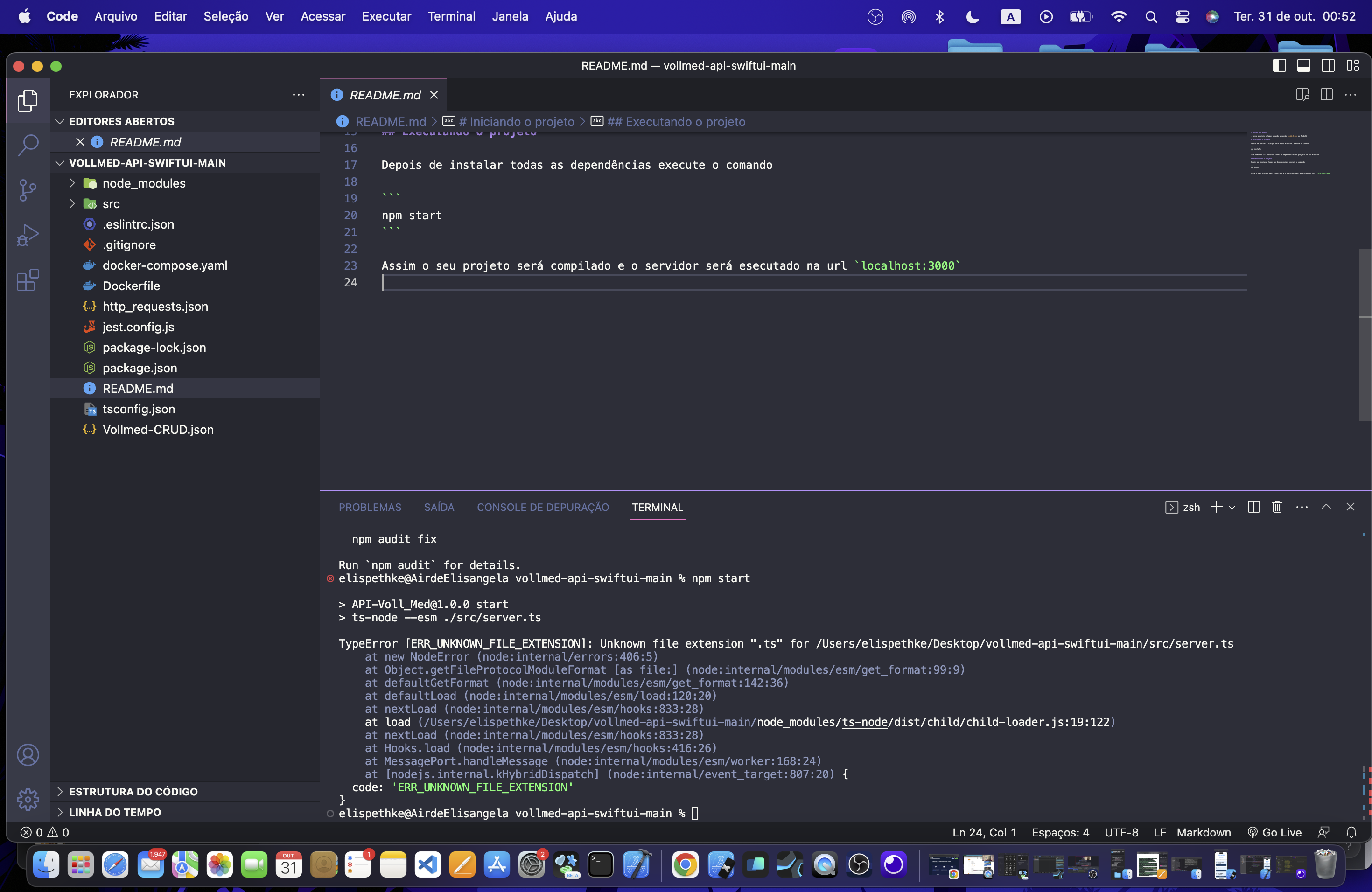The width and height of the screenshot is (1372, 892).
Task: Select zsh terminal instance label
Action: [1183, 507]
